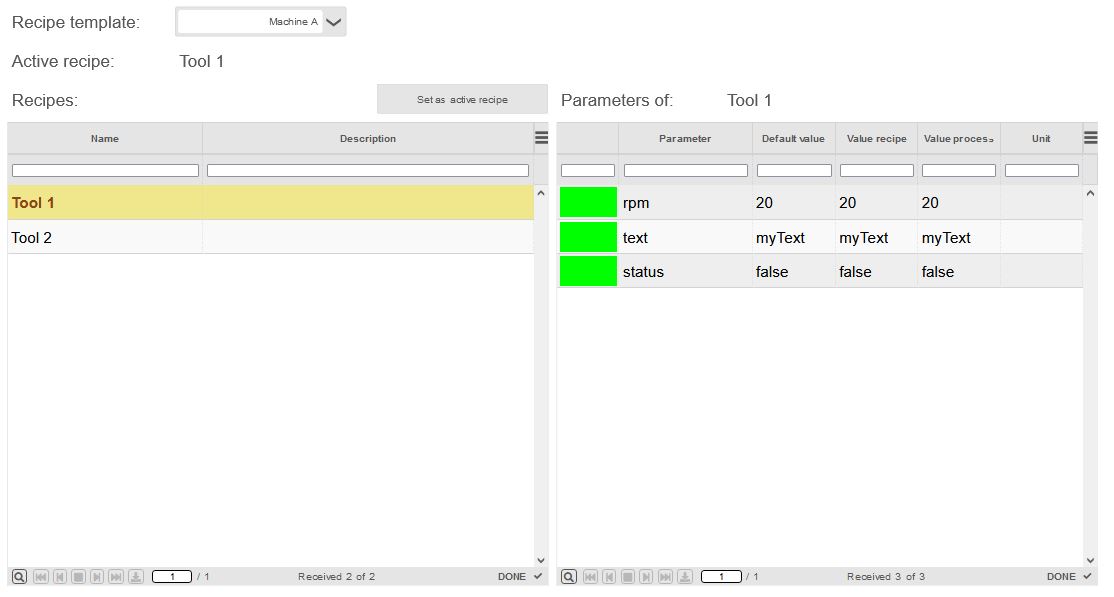The height and width of the screenshot is (597, 1114).
Task: Click the page number field in Recipes footer
Action: click(x=171, y=577)
